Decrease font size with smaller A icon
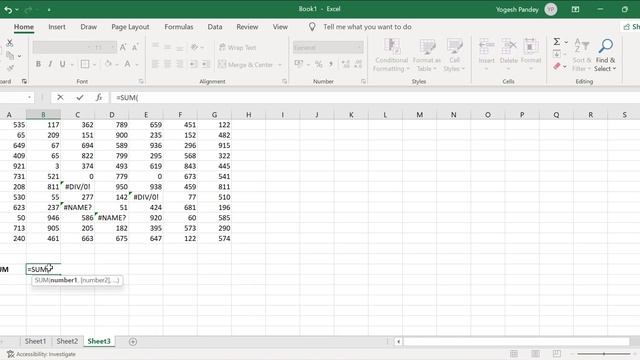 point(135,47)
